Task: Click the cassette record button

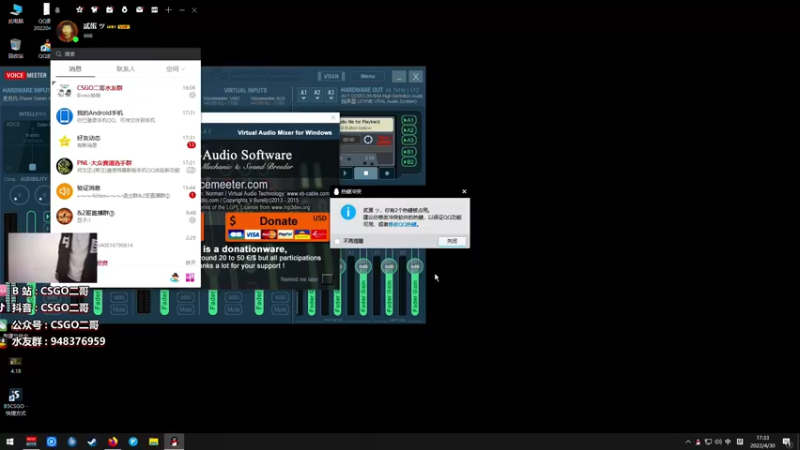Action: 387,173
